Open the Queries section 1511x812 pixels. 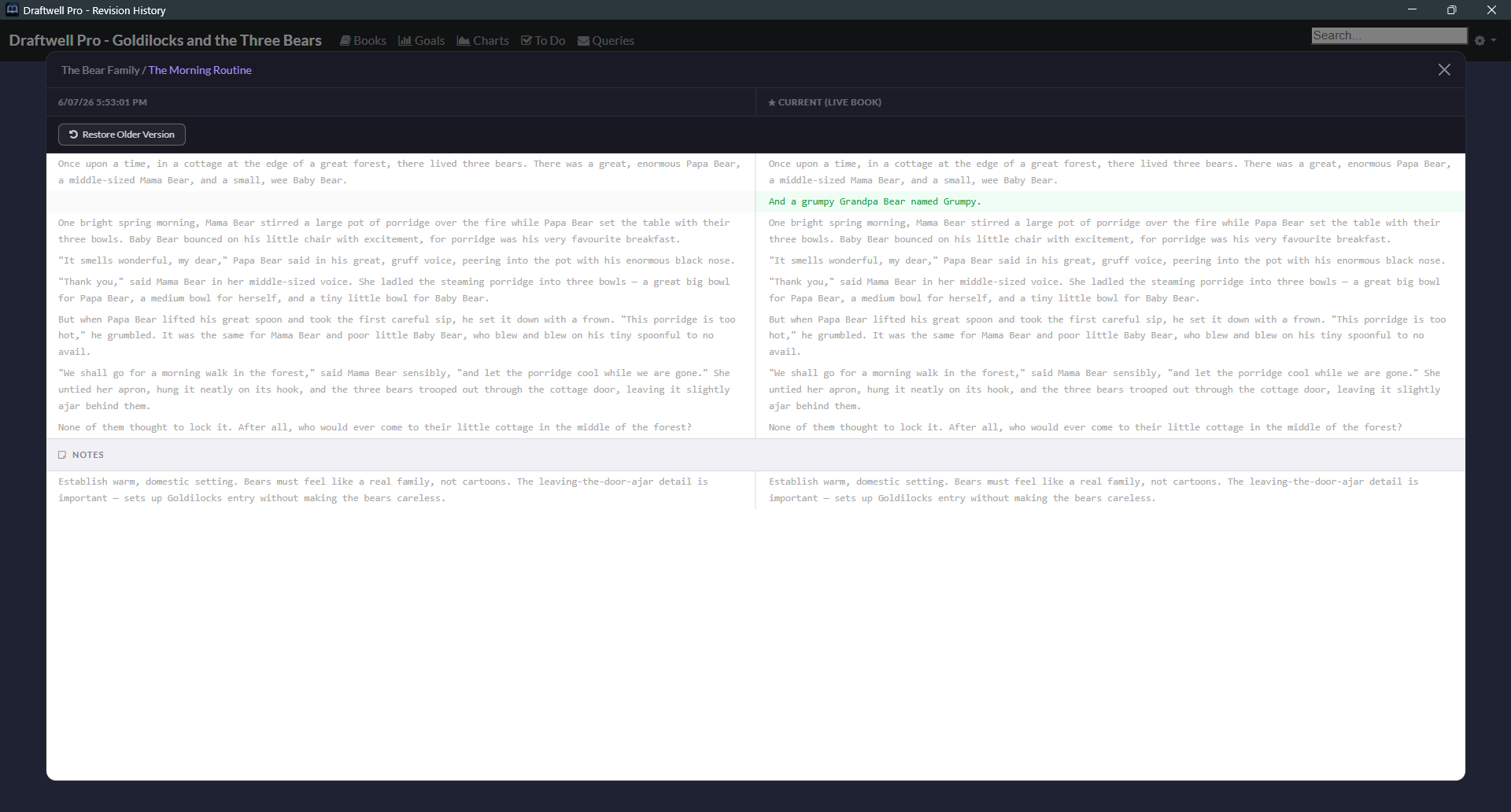tap(606, 41)
